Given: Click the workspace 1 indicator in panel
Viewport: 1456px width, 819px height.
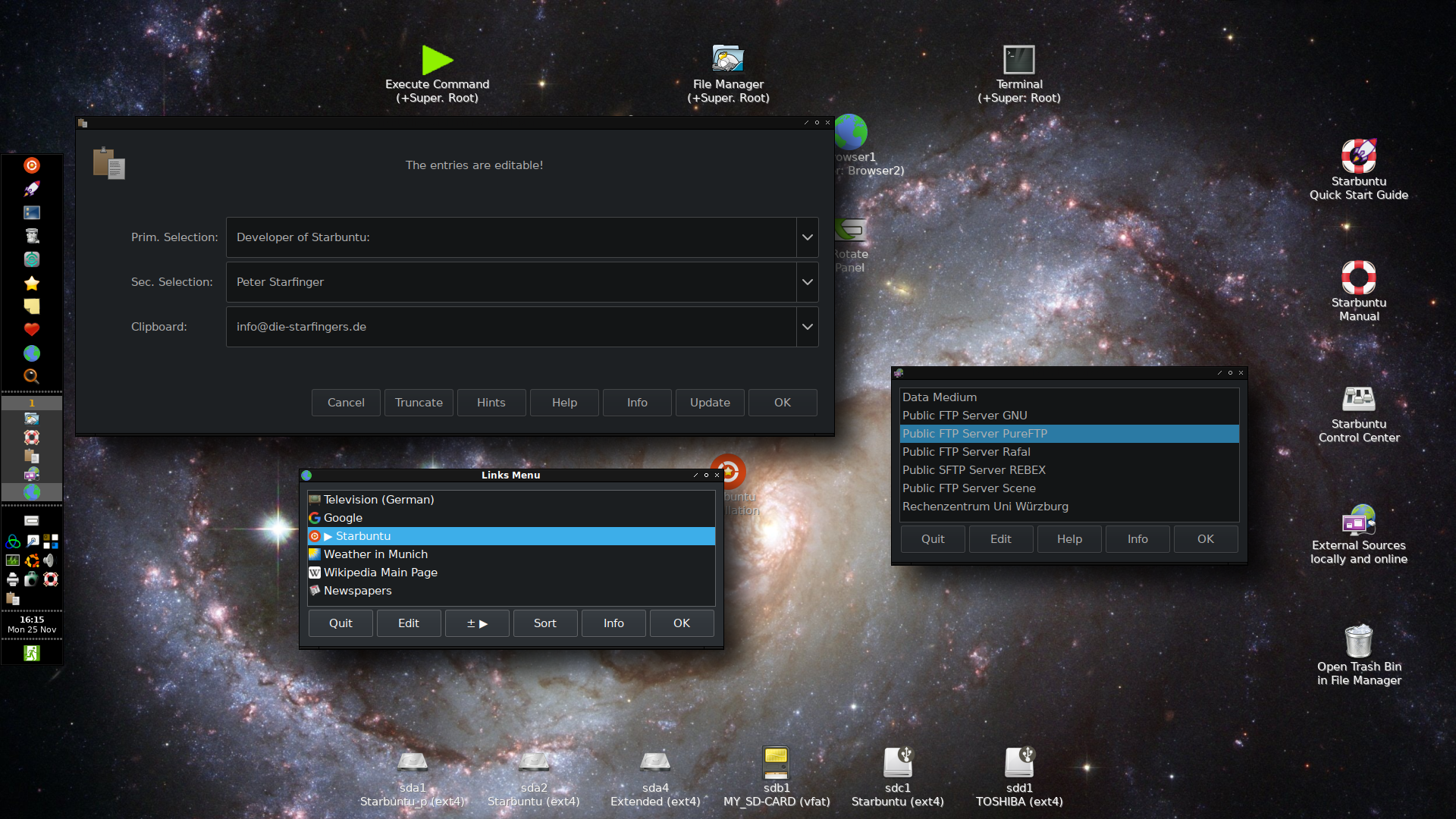Looking at the screenshot, I should pos(32,403).
